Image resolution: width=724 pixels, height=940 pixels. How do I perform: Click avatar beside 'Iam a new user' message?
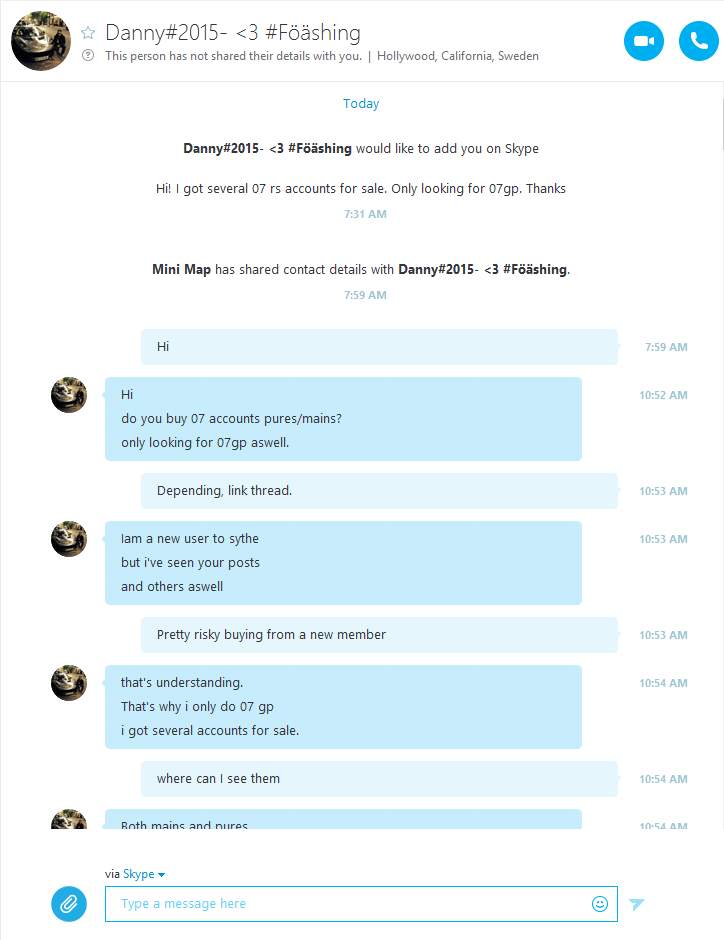pyautogui.click(x=69, y=539)
